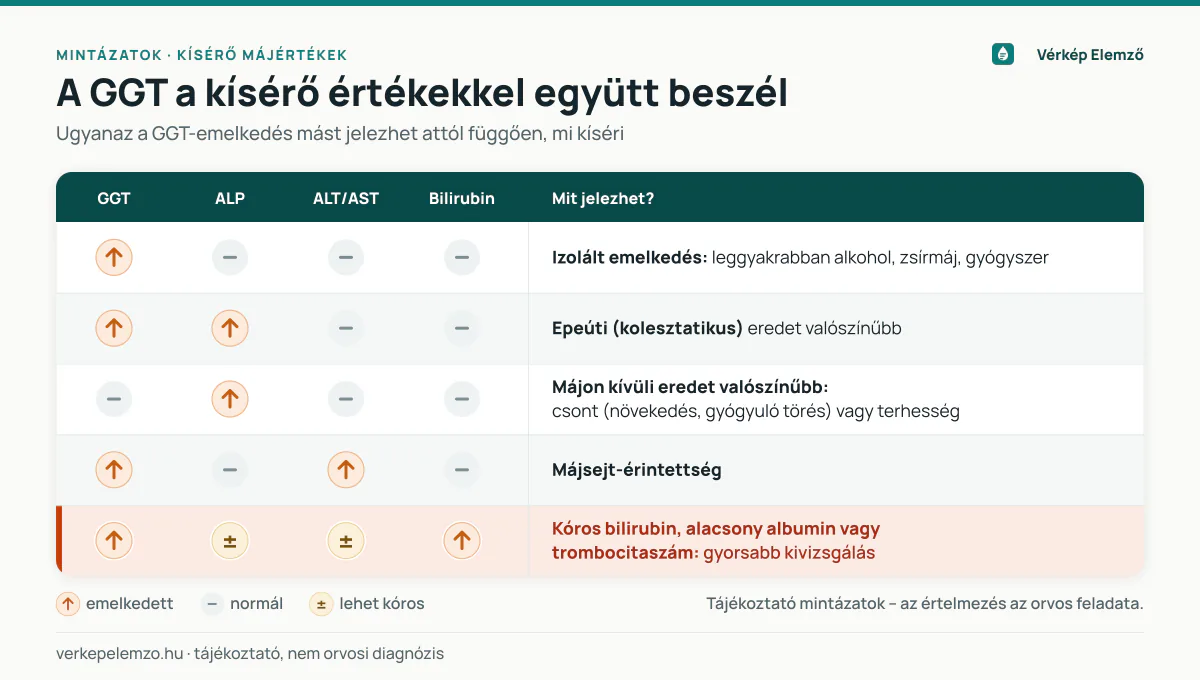The width and height of the screenshot is (1200, 680).
Task: Click the MINTÁZATOK · KÍSÉRŐ MÁJÉRTÉKEK label
Action: (x=202, y=55)
